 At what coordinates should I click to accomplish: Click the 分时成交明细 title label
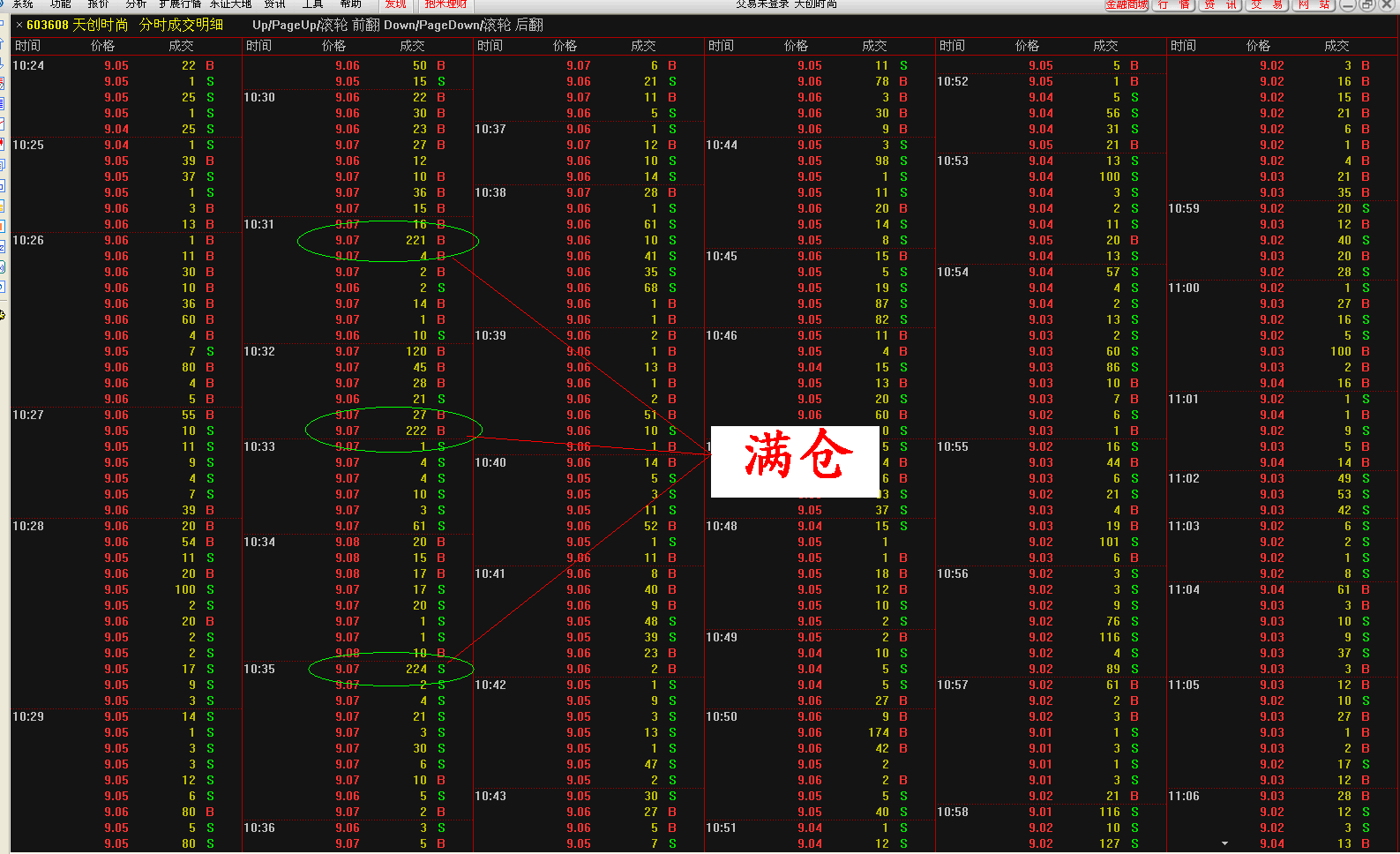181,25
